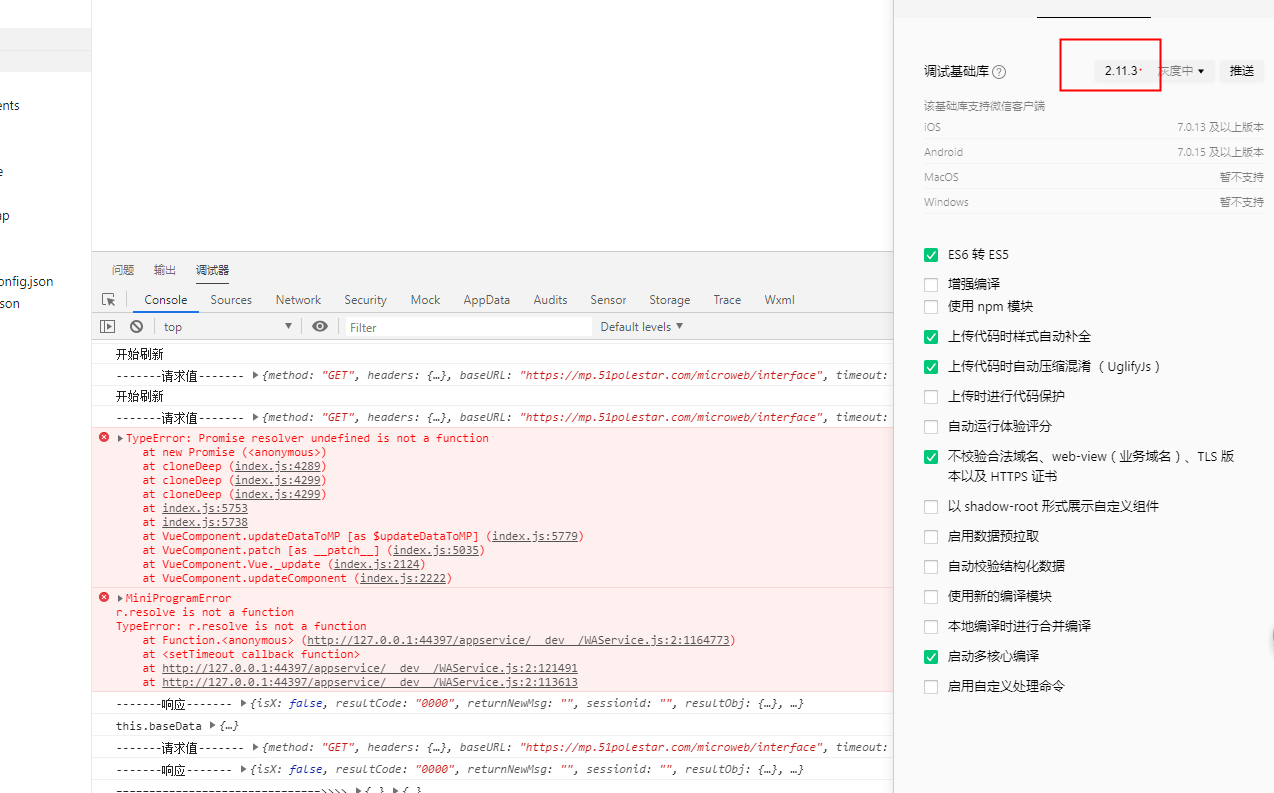Toggle the console sidebar panel icon
Viewport: 1274px width, 793px height.
pos(108,327)
